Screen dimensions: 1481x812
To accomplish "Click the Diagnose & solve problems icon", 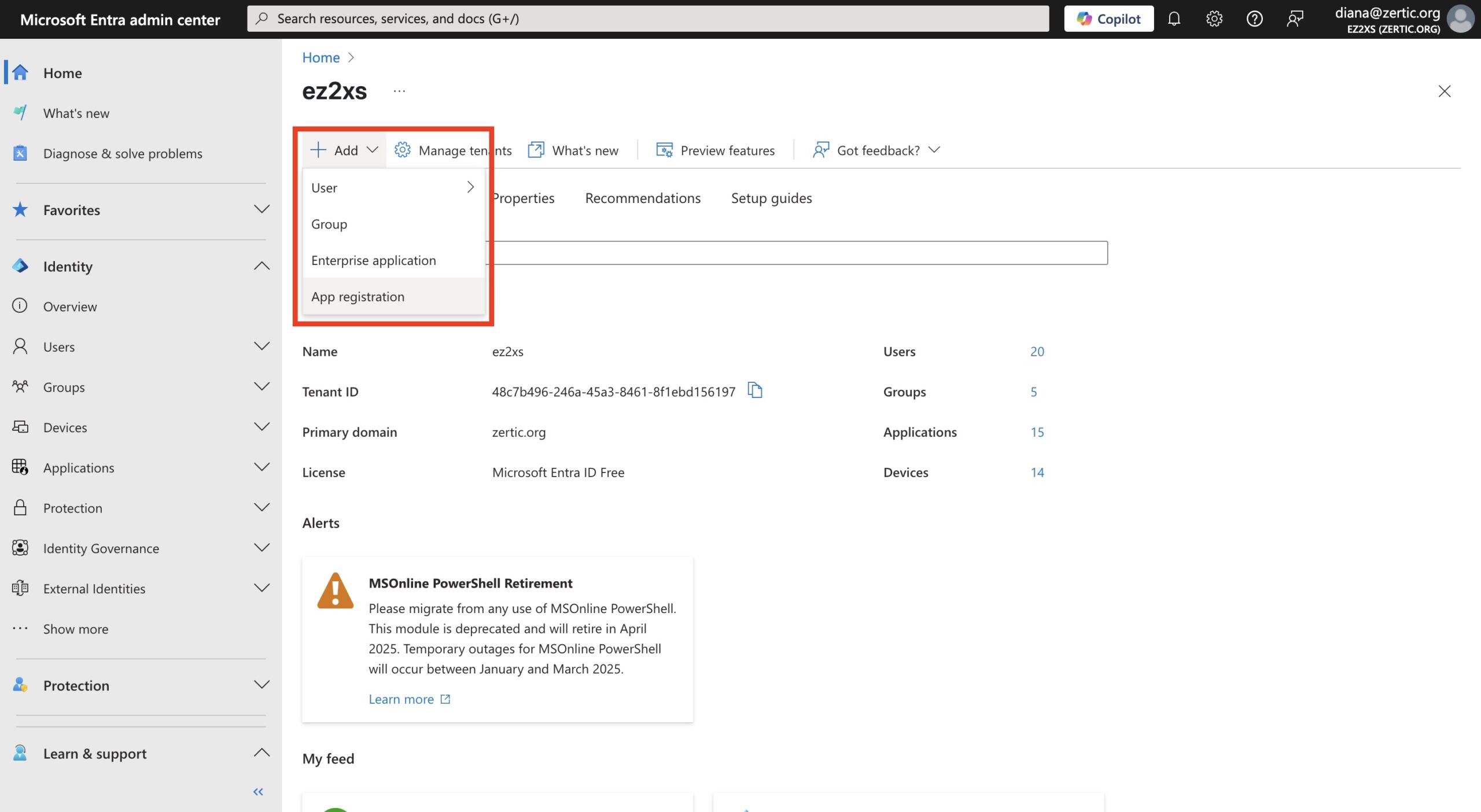I will coord(20,153).
